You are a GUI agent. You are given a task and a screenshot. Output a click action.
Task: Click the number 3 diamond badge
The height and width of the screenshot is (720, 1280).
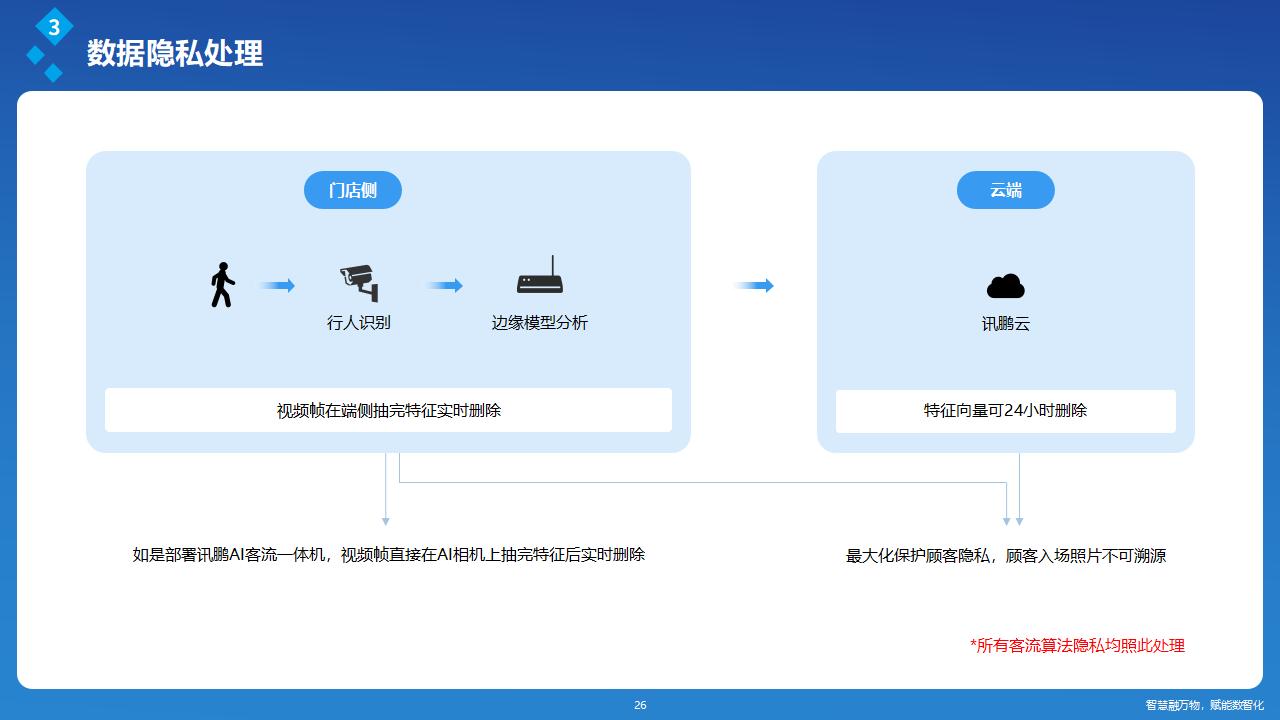point(54,28)
